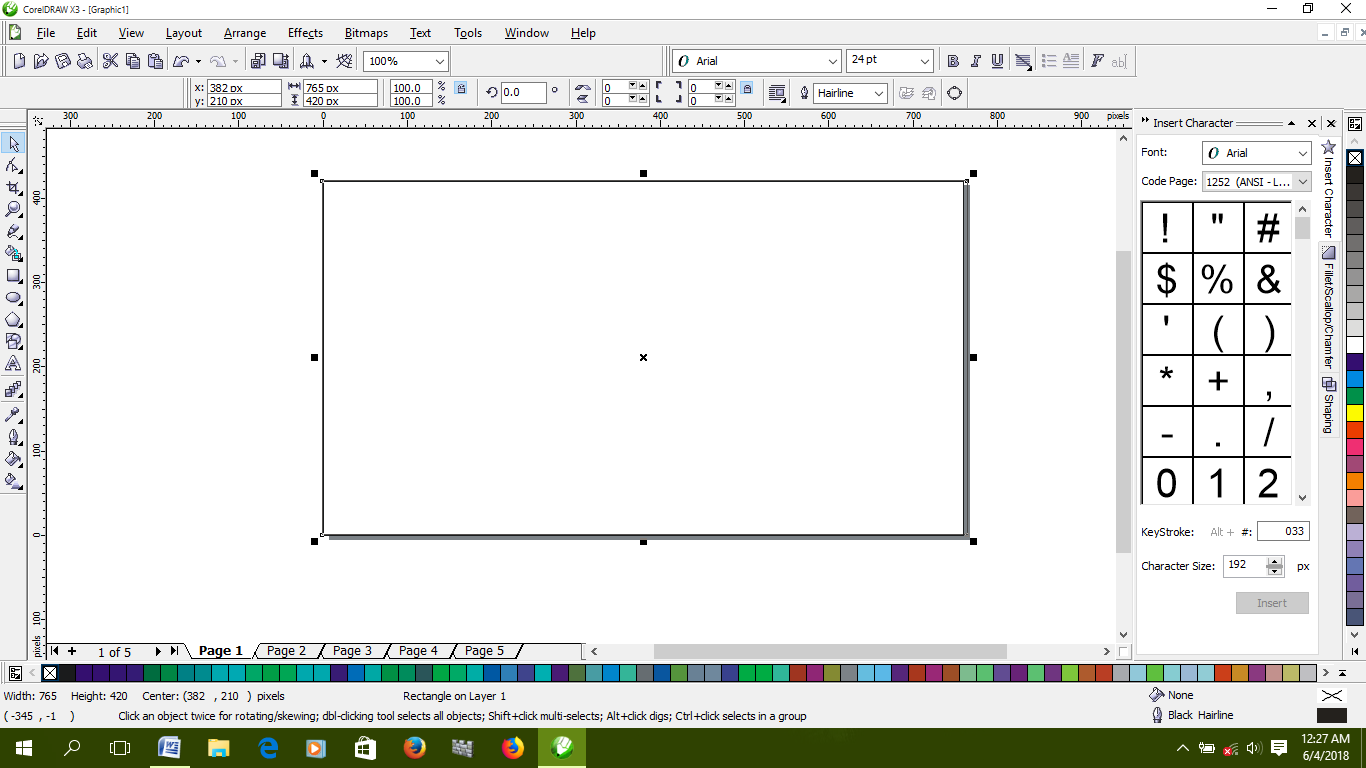The image size is (1366, 768).
Task: Choose the Rectangle tool
Action: (14, 277)
